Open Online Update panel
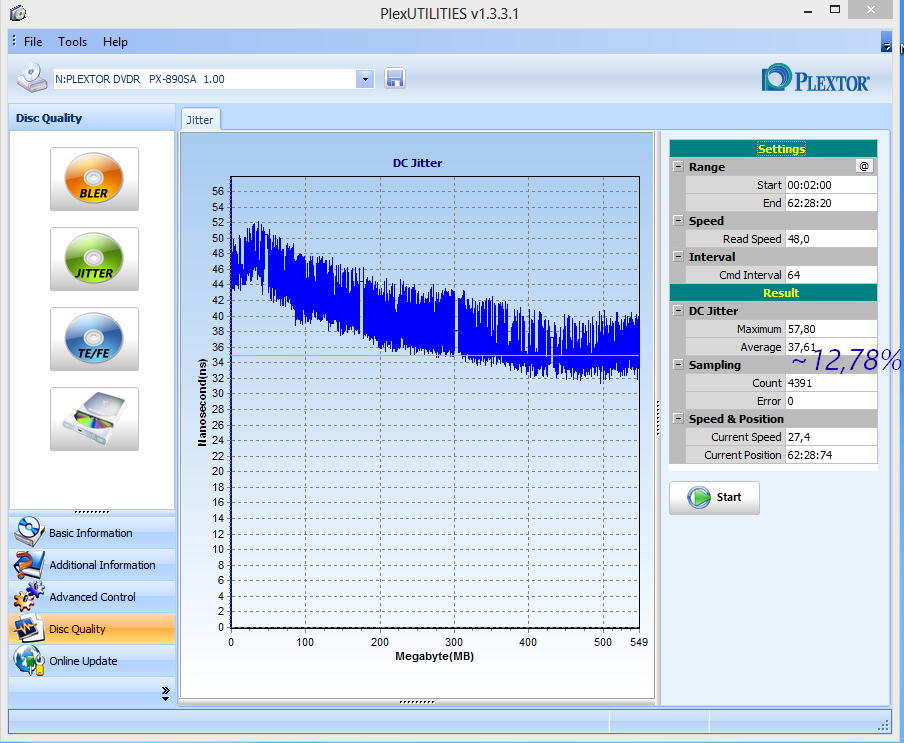 [92, 661]
